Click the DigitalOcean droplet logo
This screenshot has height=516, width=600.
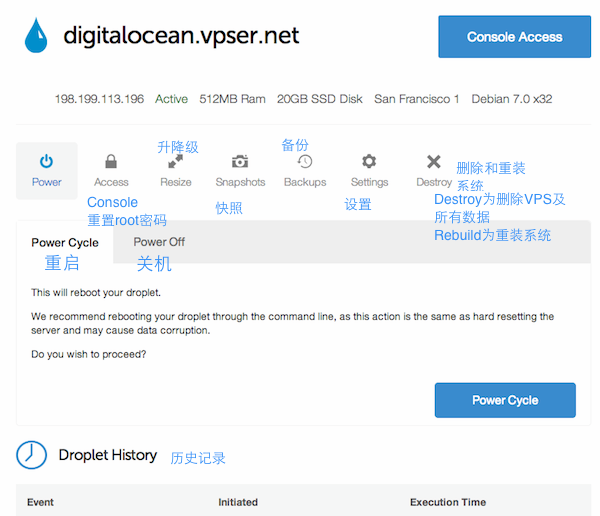tap(36, 35)
